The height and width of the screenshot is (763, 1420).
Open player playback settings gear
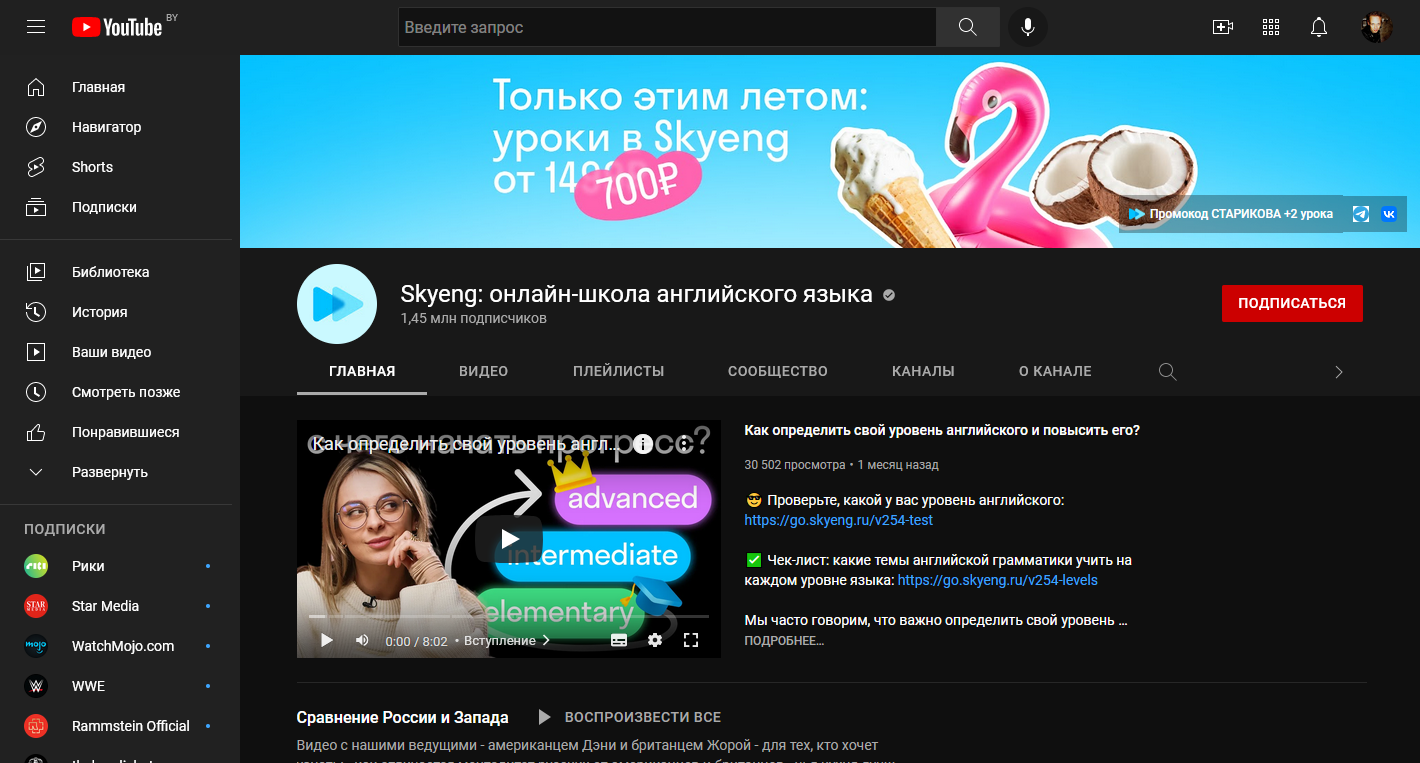coord(655,640)
